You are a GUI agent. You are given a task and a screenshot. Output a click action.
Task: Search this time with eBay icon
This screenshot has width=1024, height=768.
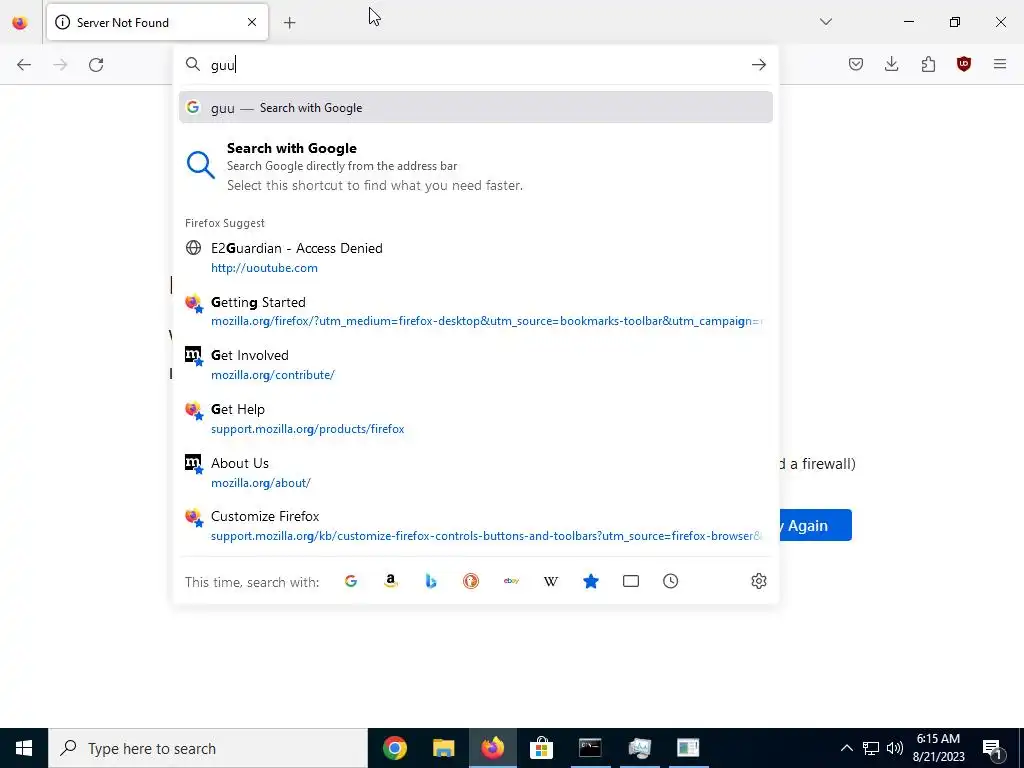[x=511, y=581]
